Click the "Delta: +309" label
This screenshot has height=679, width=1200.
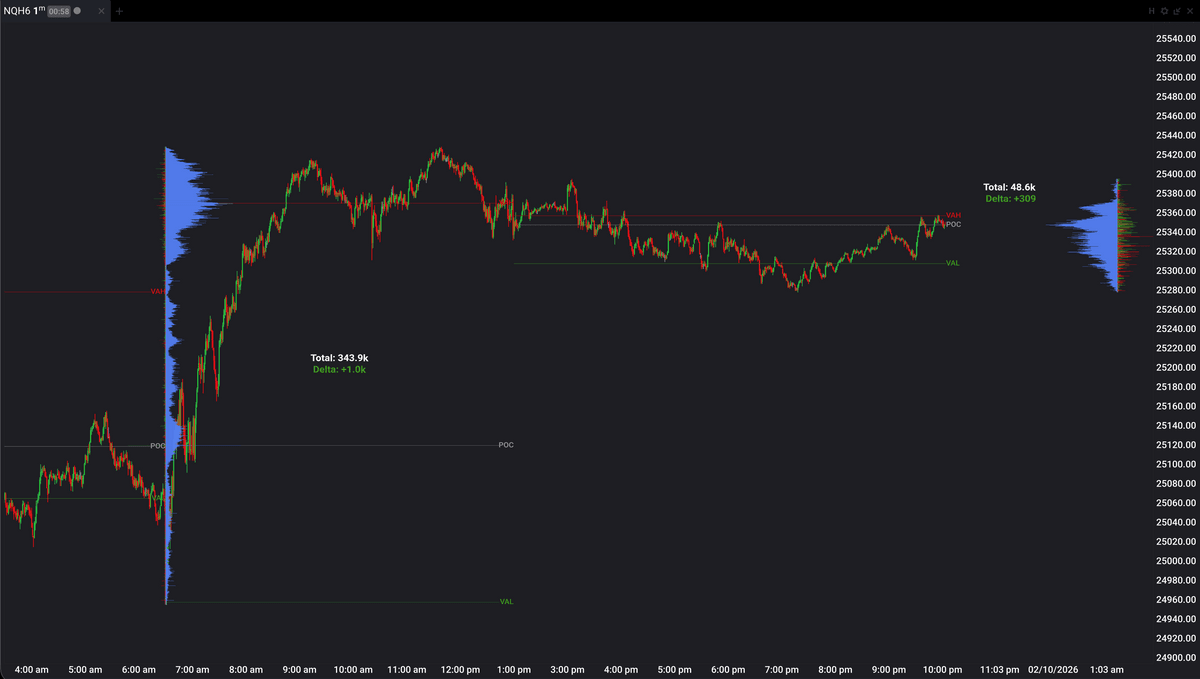pyautogui.click(x=1010, y=199)
